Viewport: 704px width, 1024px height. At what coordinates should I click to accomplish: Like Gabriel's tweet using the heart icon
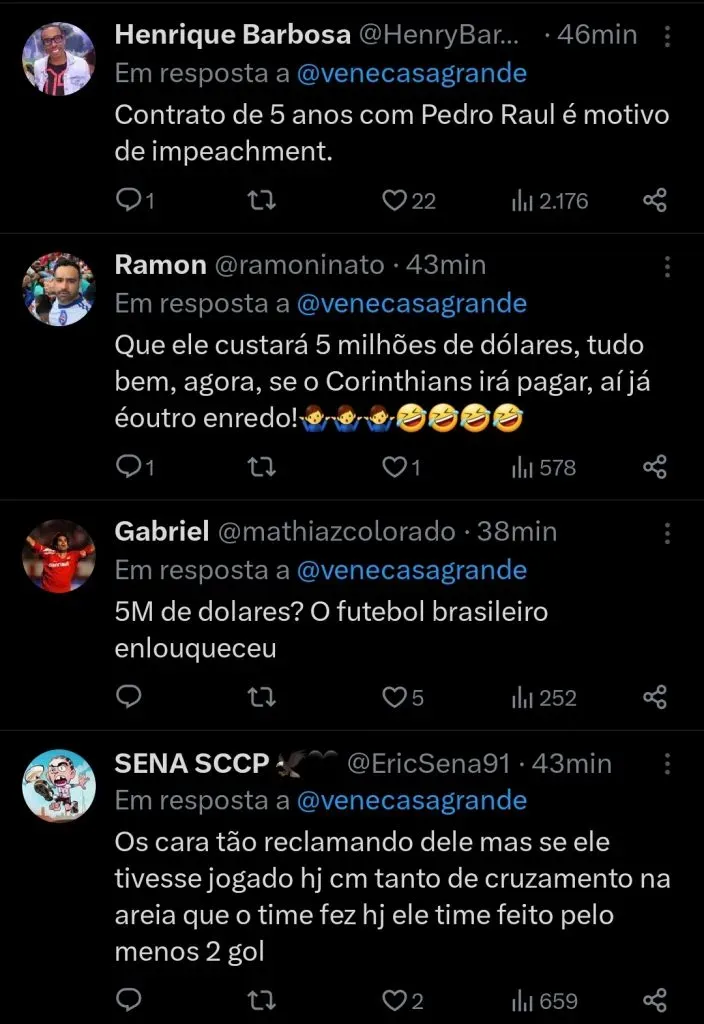click(394, 697)
